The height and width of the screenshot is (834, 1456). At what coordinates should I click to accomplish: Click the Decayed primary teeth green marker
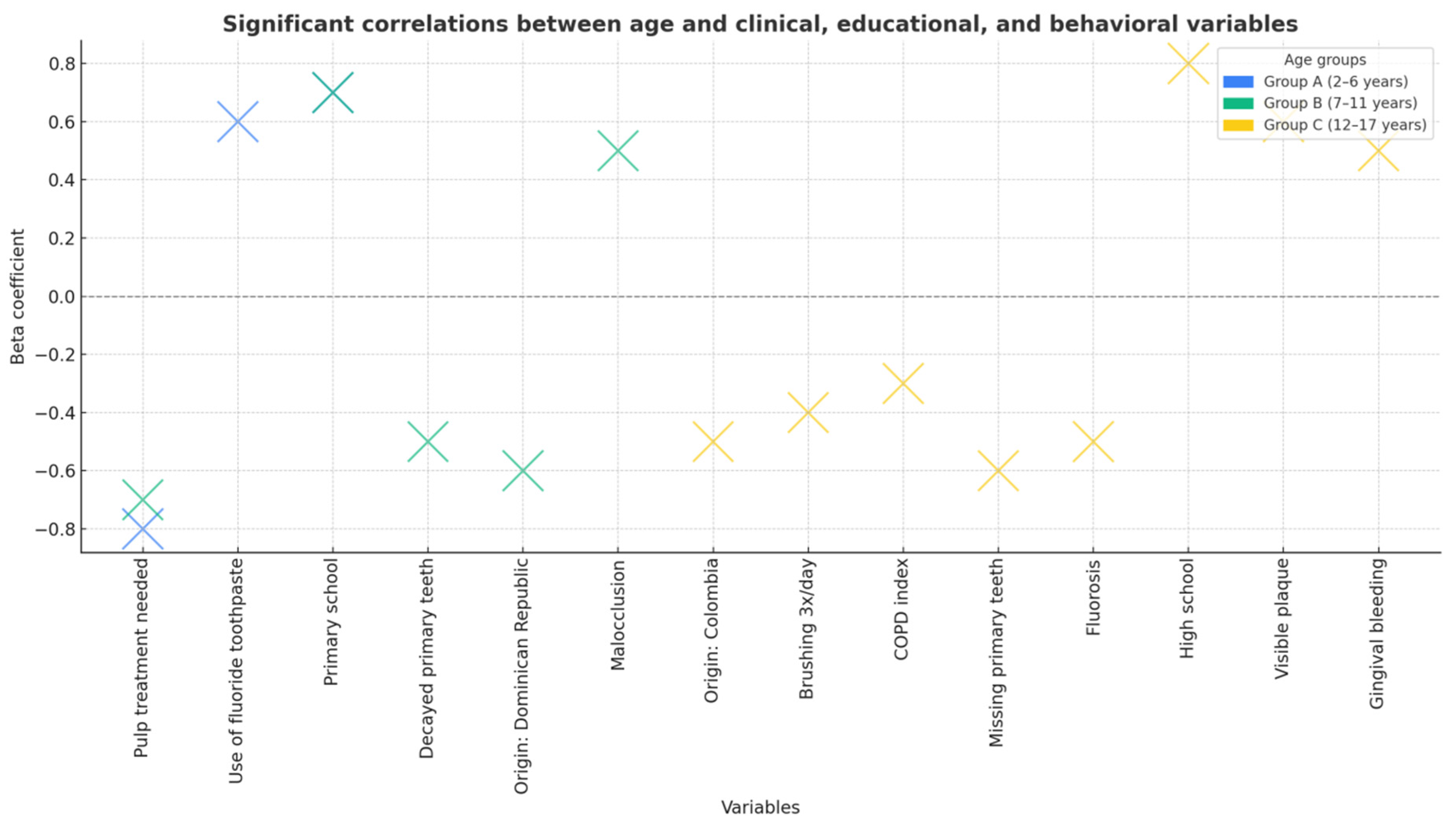click(x=428, y=442)
